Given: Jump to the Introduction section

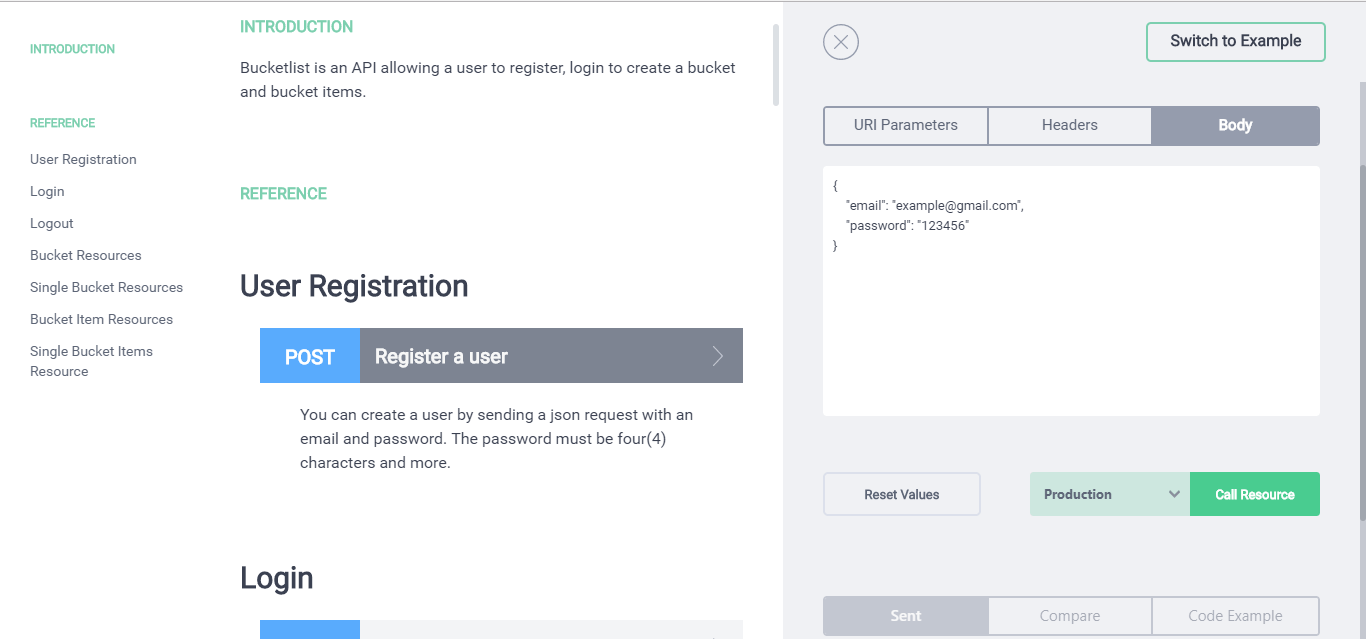Looking at the screenshot, I should pos(72,48).
